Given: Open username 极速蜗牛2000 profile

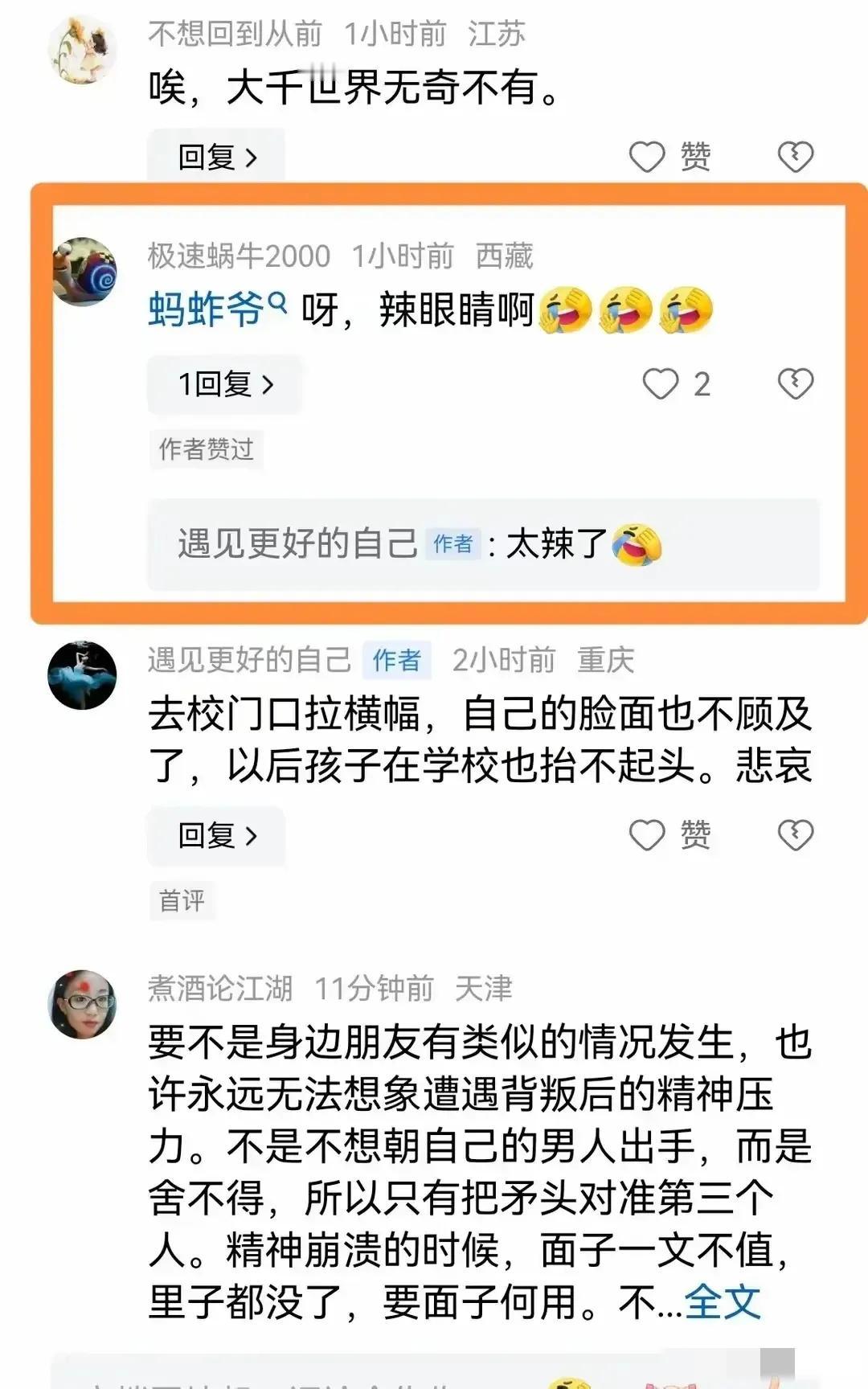Looking at the screenshot, I should (x=239, y=256).
